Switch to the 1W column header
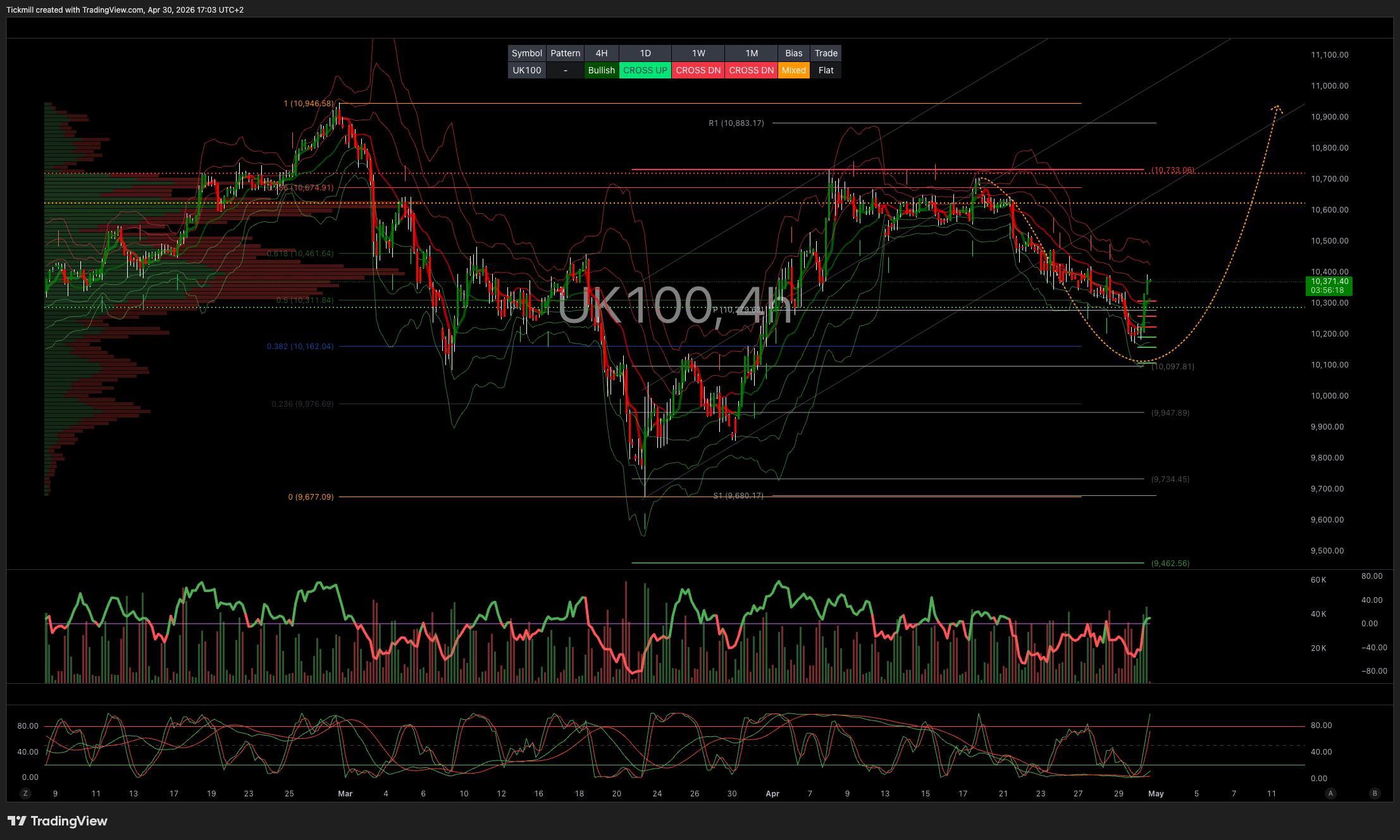The image size is (1400, 840). 698,53
